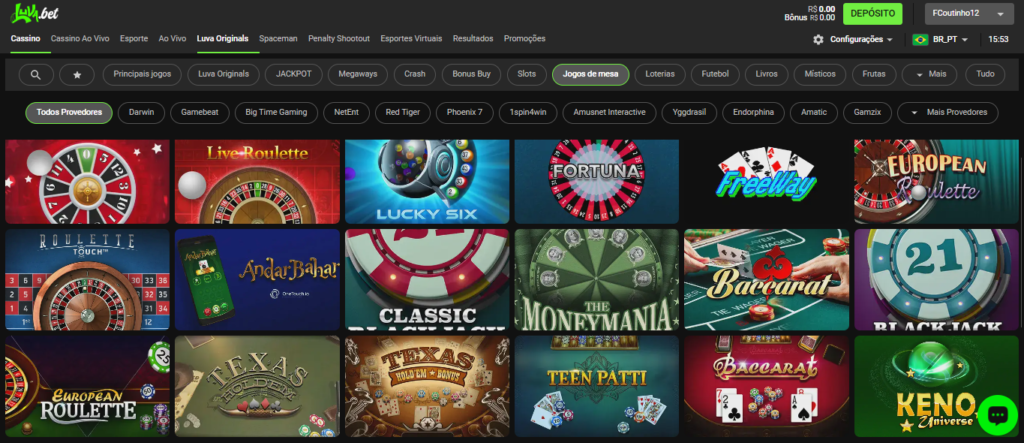Open the live chat support bubble

(x=996, y=415)
